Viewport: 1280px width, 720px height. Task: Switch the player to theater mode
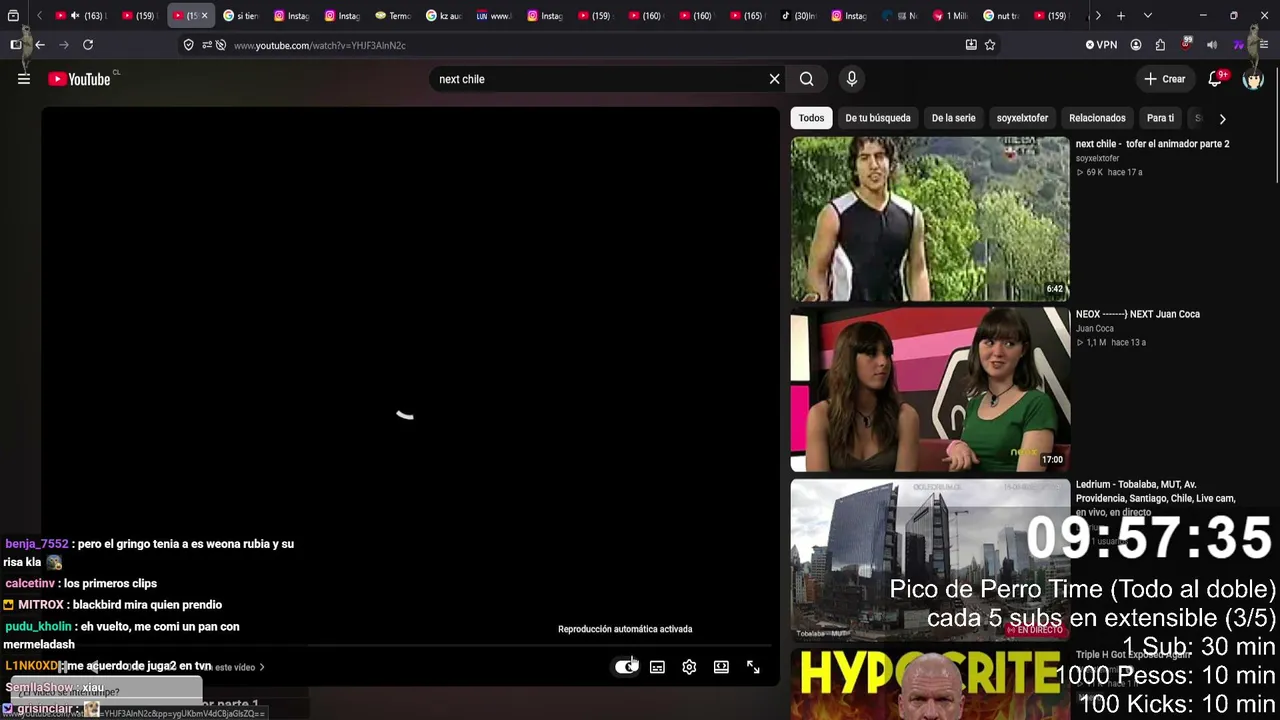[721, 667]
